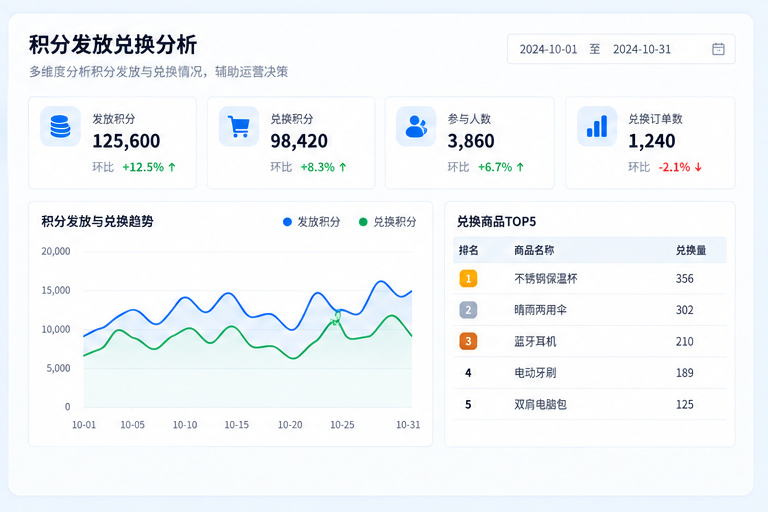Set the start date 2024-10-01
Screen dimensions: 768x512
(x=548, y=49)
